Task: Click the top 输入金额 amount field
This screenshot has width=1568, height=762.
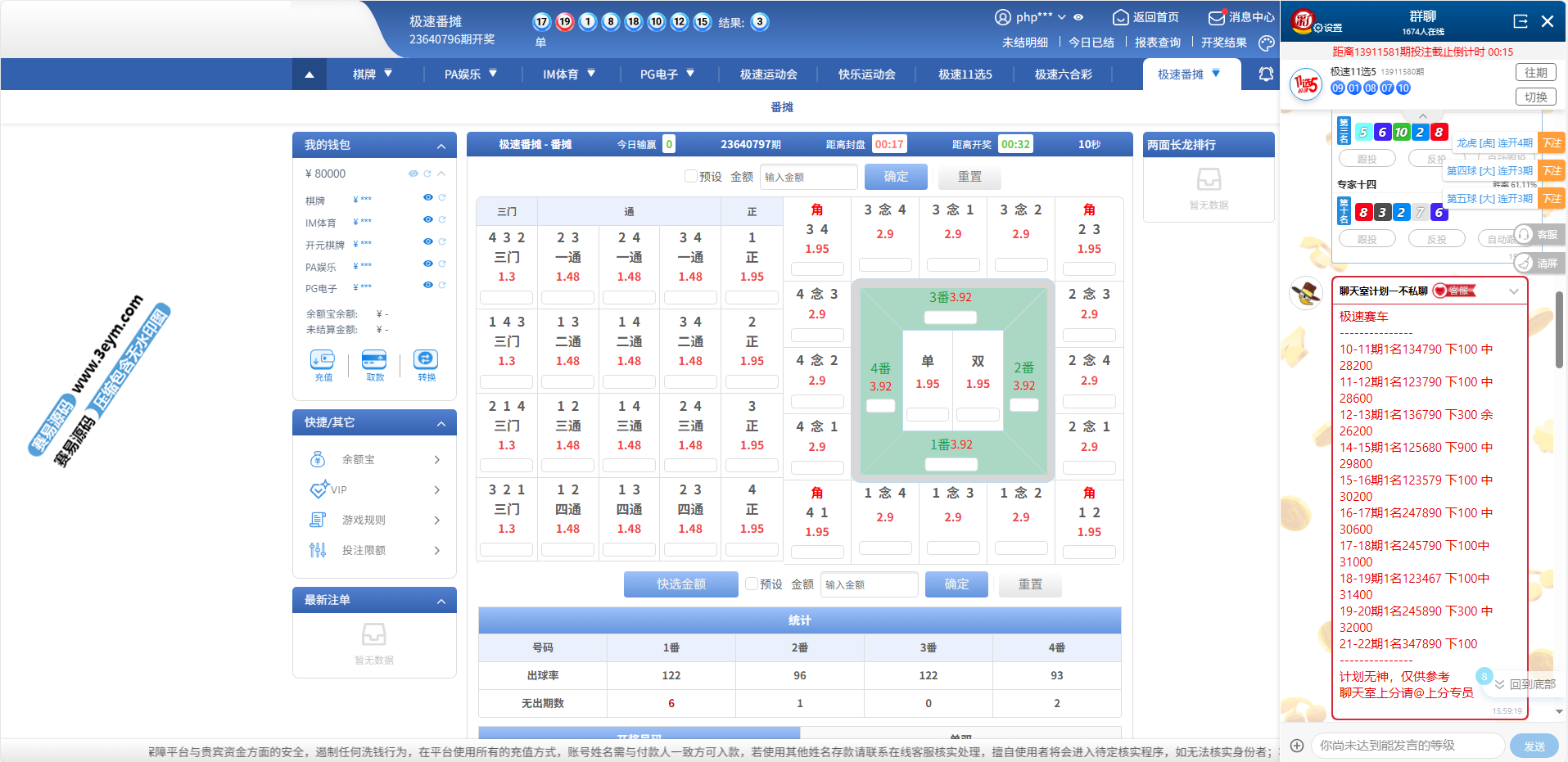Action: [808, 177]
